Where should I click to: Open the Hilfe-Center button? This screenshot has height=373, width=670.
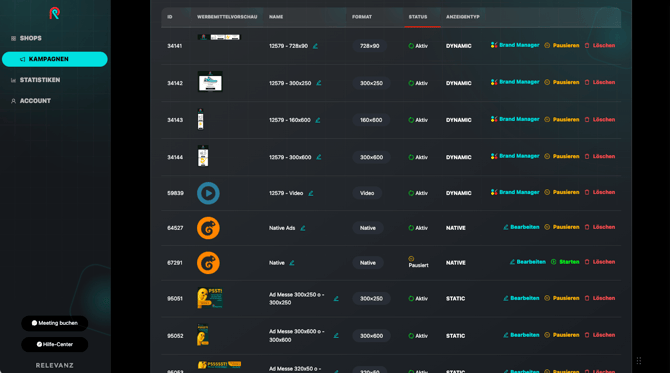[x=55, y=344]
